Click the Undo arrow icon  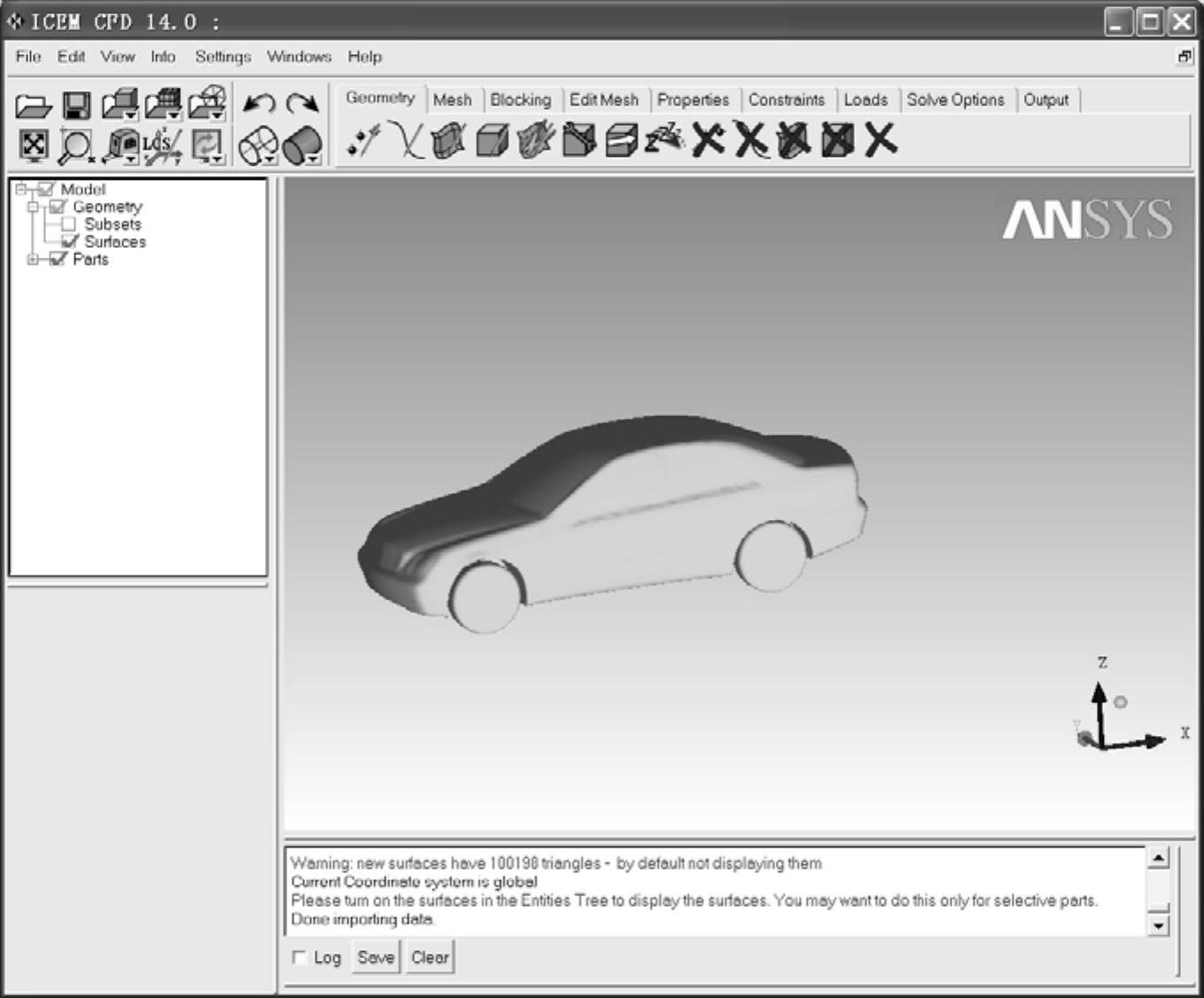[259, 104]
